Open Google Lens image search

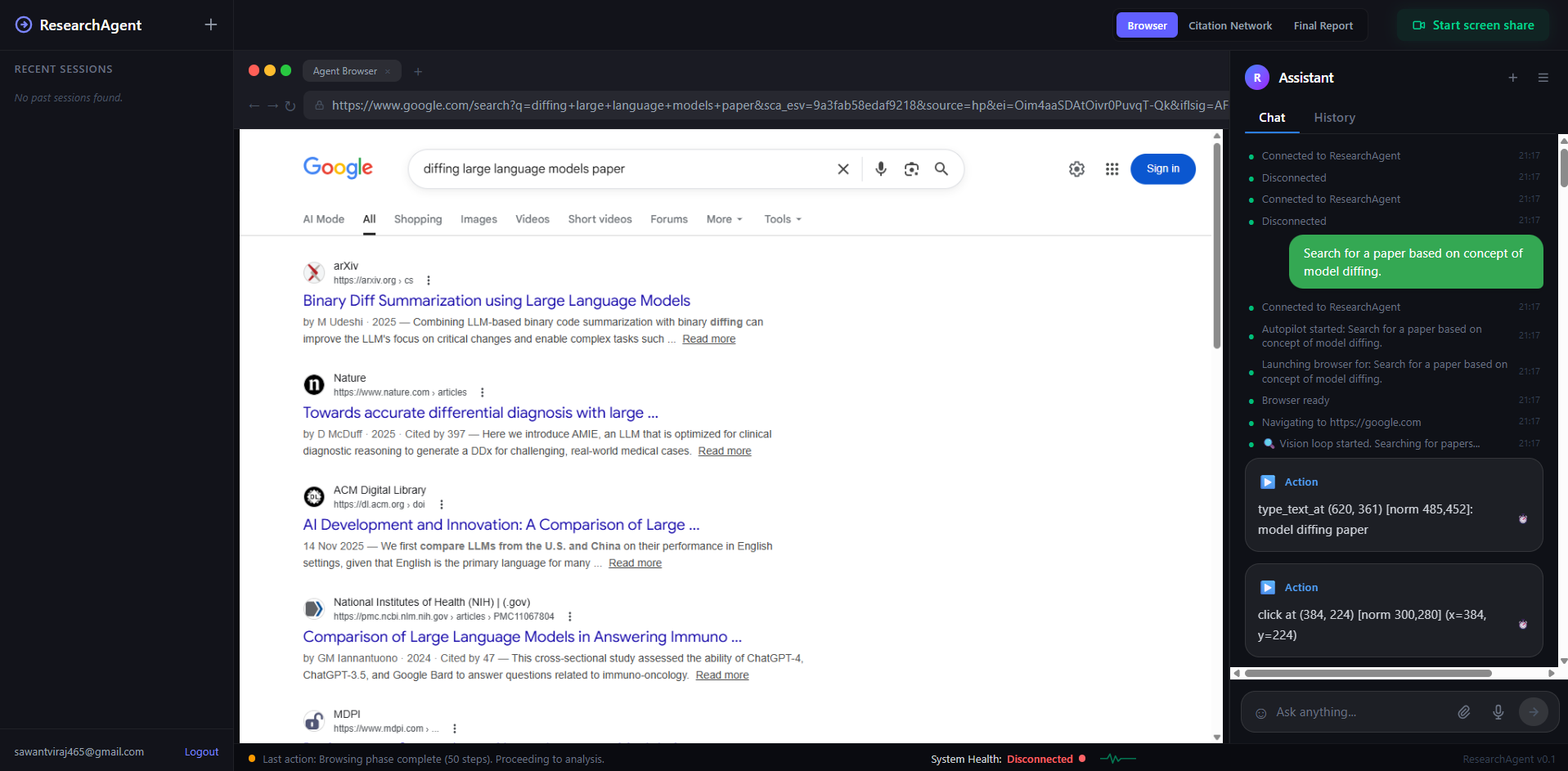coord(911,169)
